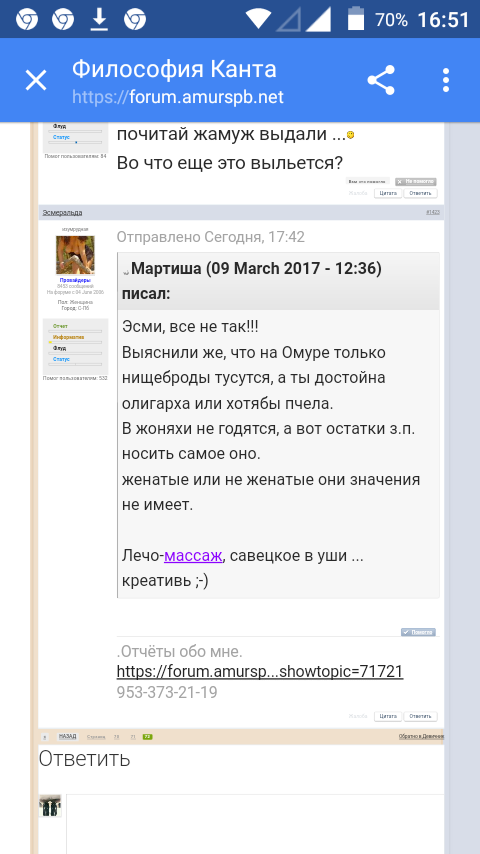The image size is (480, 854).
Task: Click Цитата button under Эсмеральда's post
Action: 388,716
